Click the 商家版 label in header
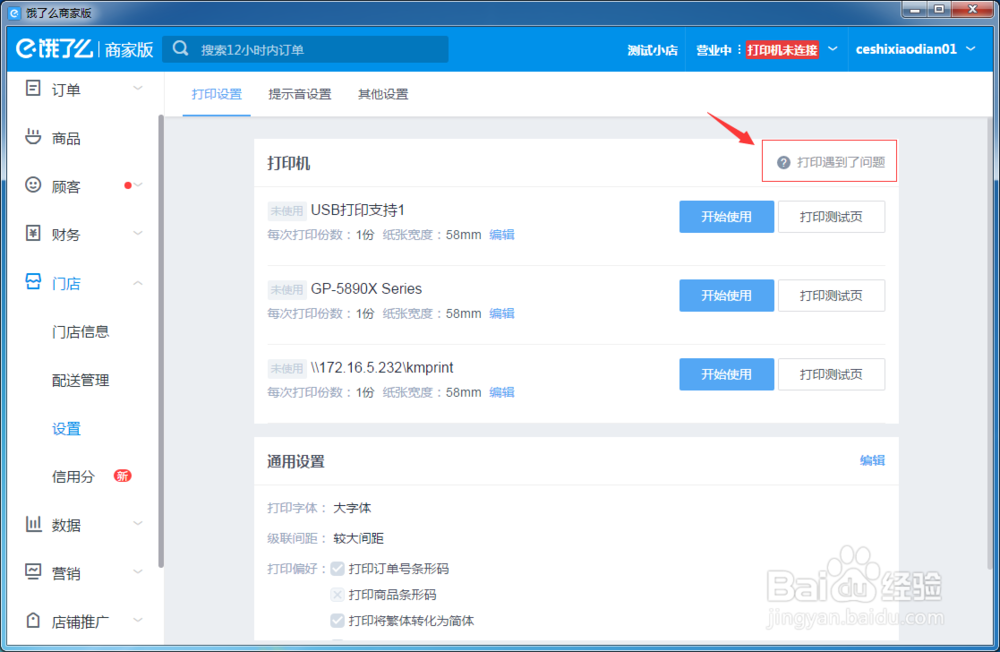This screenshot has height=652, width=1000. (x=129, y=50)
